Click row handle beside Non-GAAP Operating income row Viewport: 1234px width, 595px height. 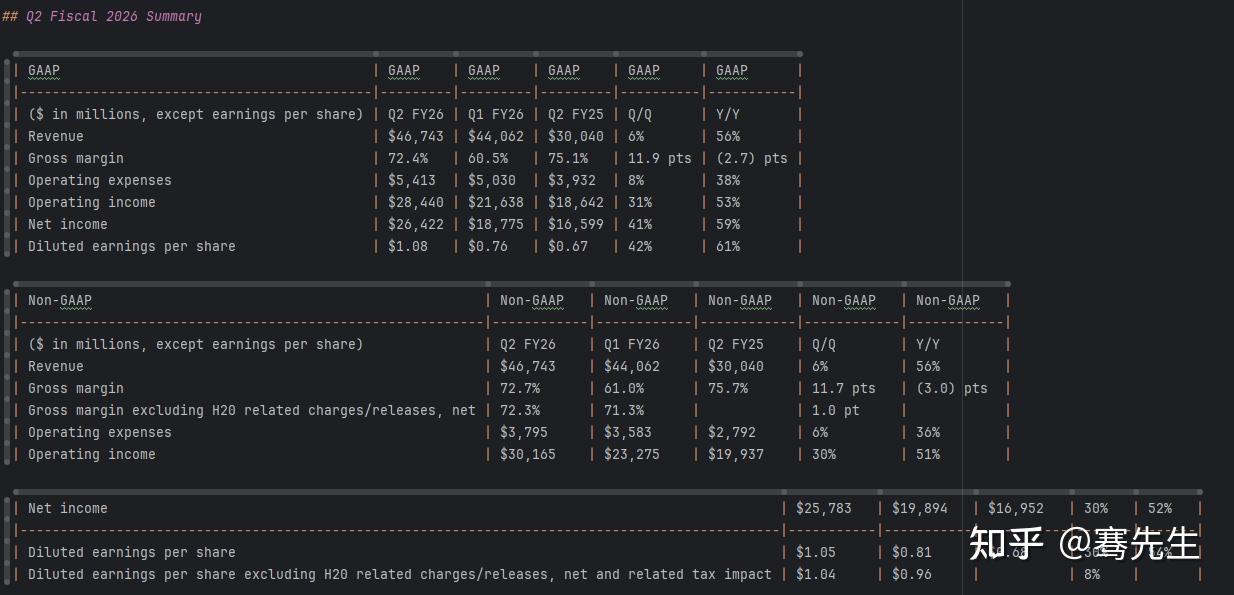[8, 454]
